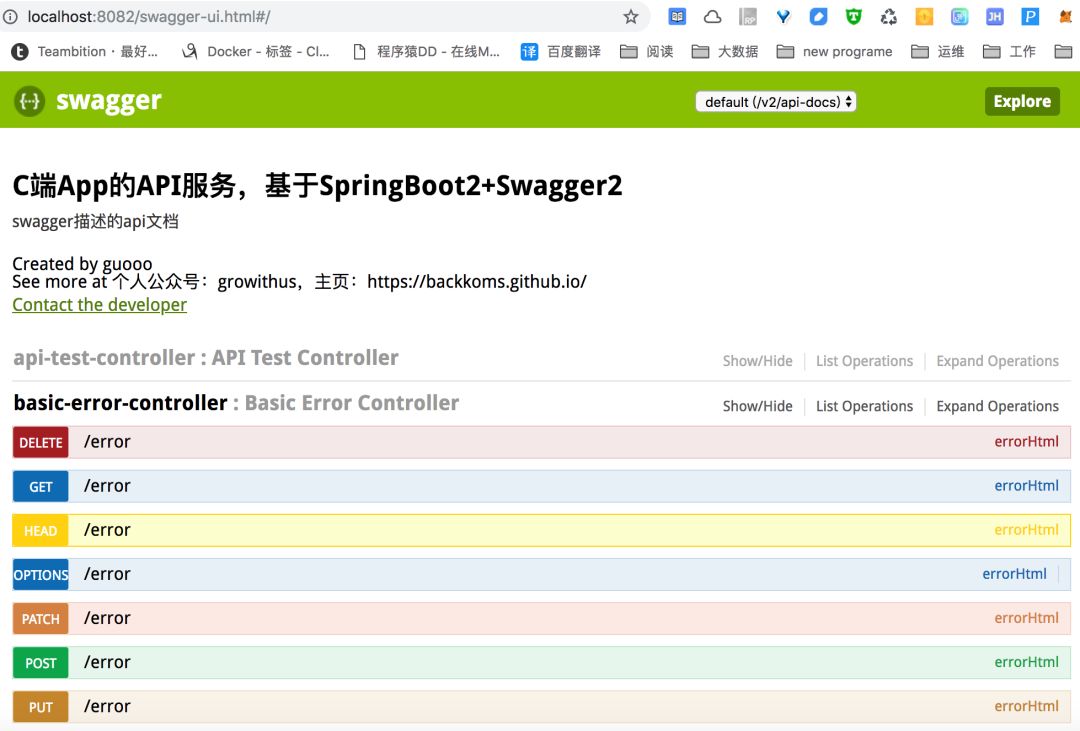Open the default /v2/api-docs dropdown
This screenshot has height=731, width=1080.
click(776, 101)
